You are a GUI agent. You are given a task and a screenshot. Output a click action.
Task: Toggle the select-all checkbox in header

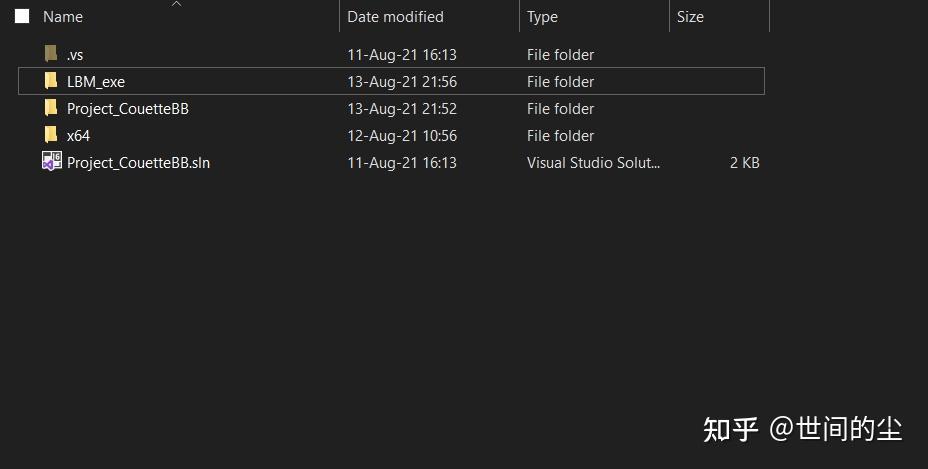pos(23,16)
